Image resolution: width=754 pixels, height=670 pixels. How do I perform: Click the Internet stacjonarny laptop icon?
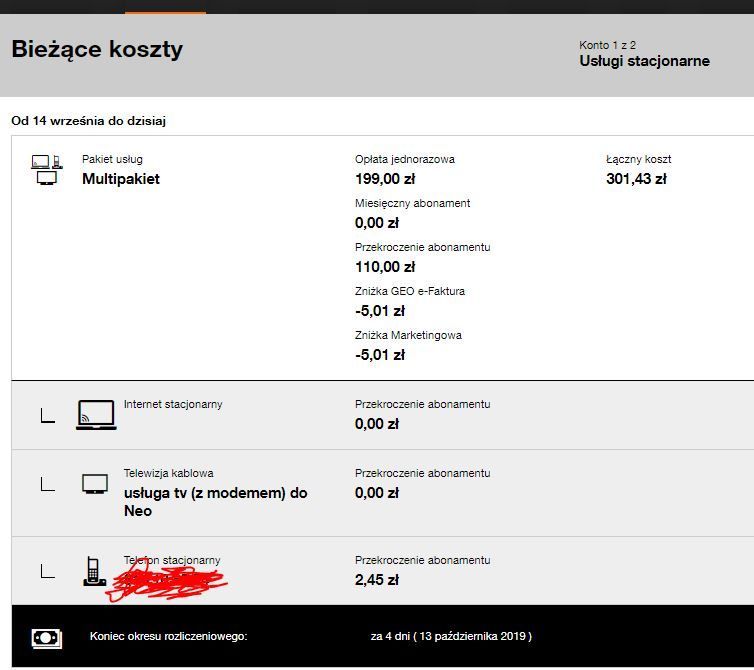(x=96, y=415)
